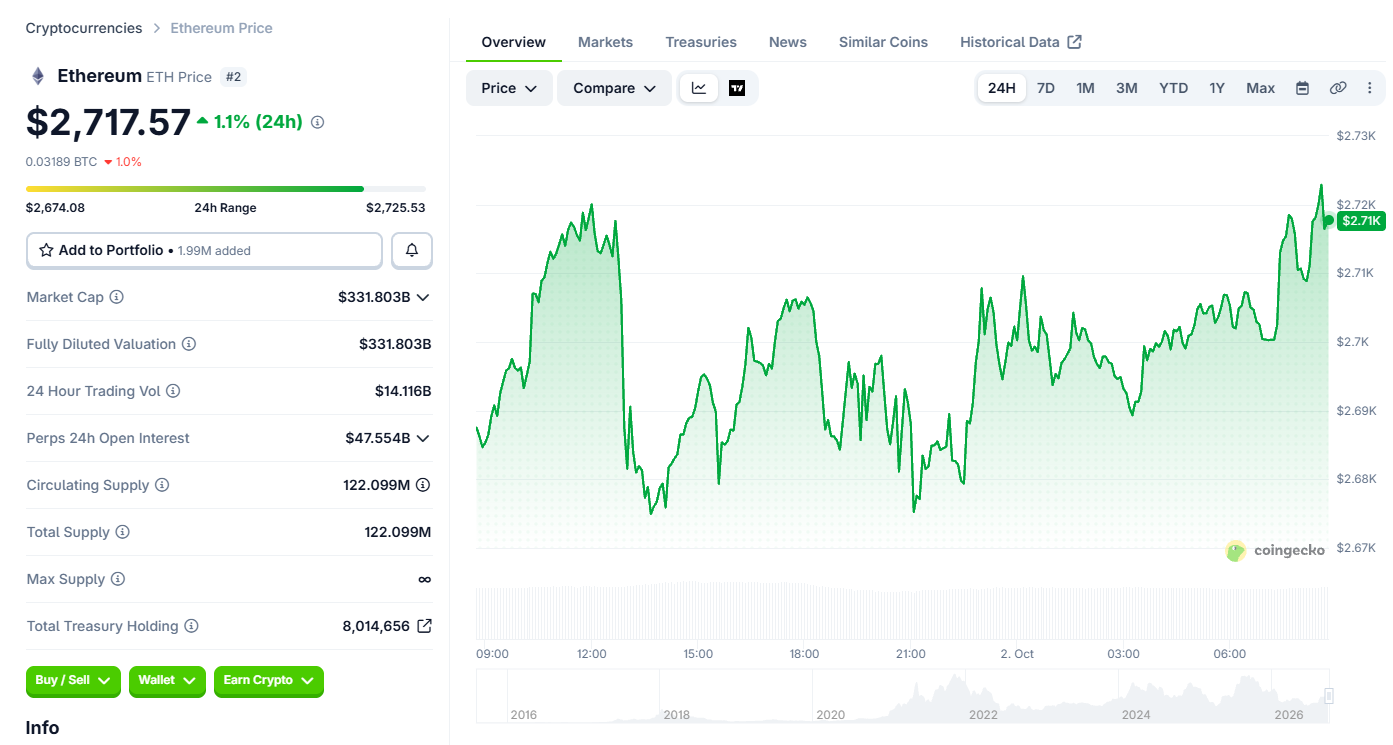Screen dimensions: 1393x745
Task: Switch to the Markets tab
Action: [605, 42]
